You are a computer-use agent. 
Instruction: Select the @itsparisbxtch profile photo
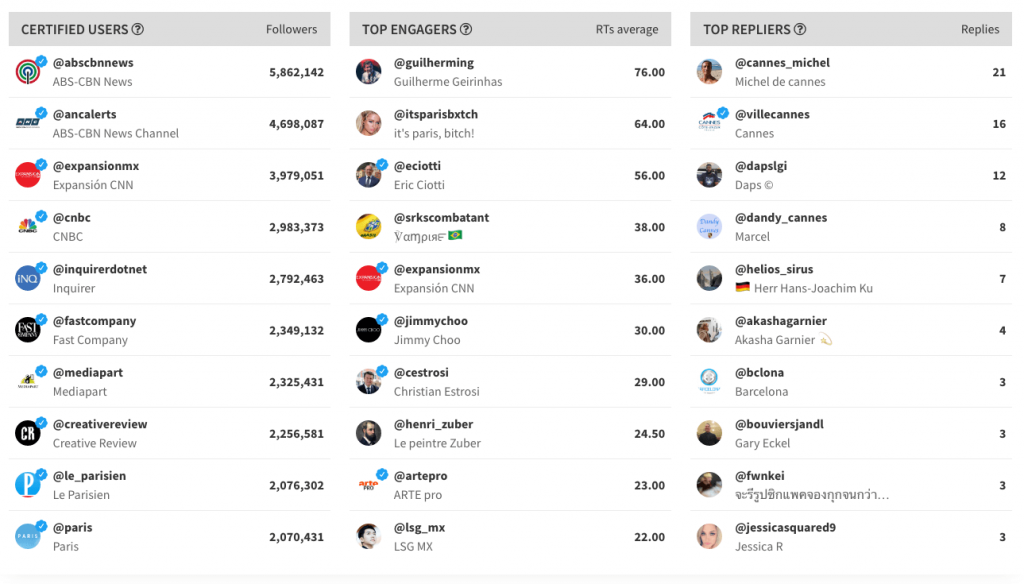[369, 123]
